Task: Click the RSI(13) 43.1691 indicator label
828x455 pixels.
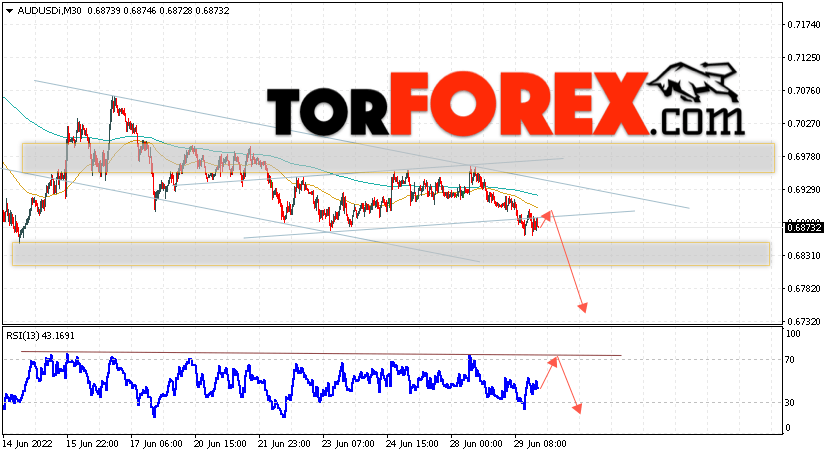Action: (x=40, y=335)
